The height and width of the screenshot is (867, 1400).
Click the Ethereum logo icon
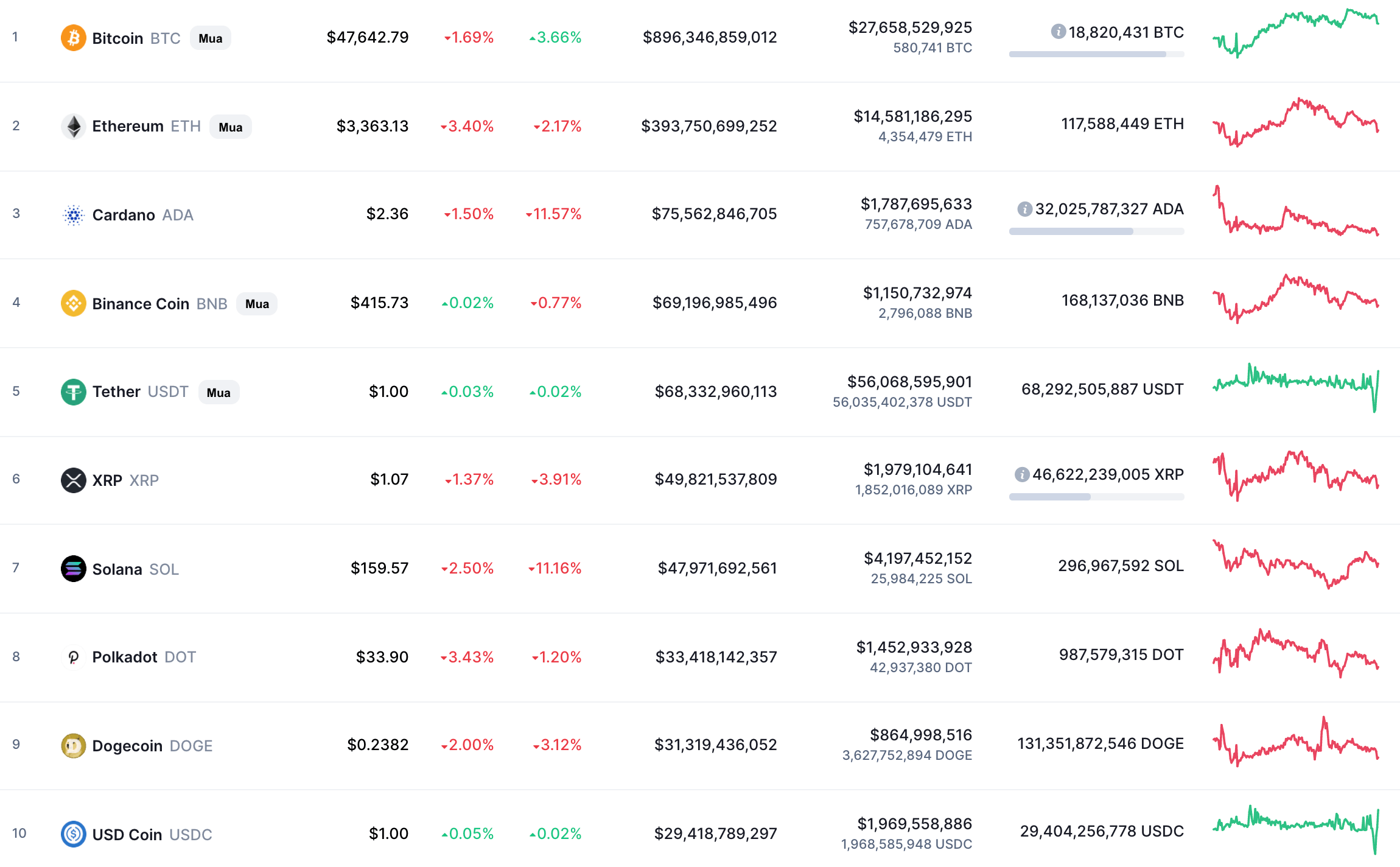(73, 125)
